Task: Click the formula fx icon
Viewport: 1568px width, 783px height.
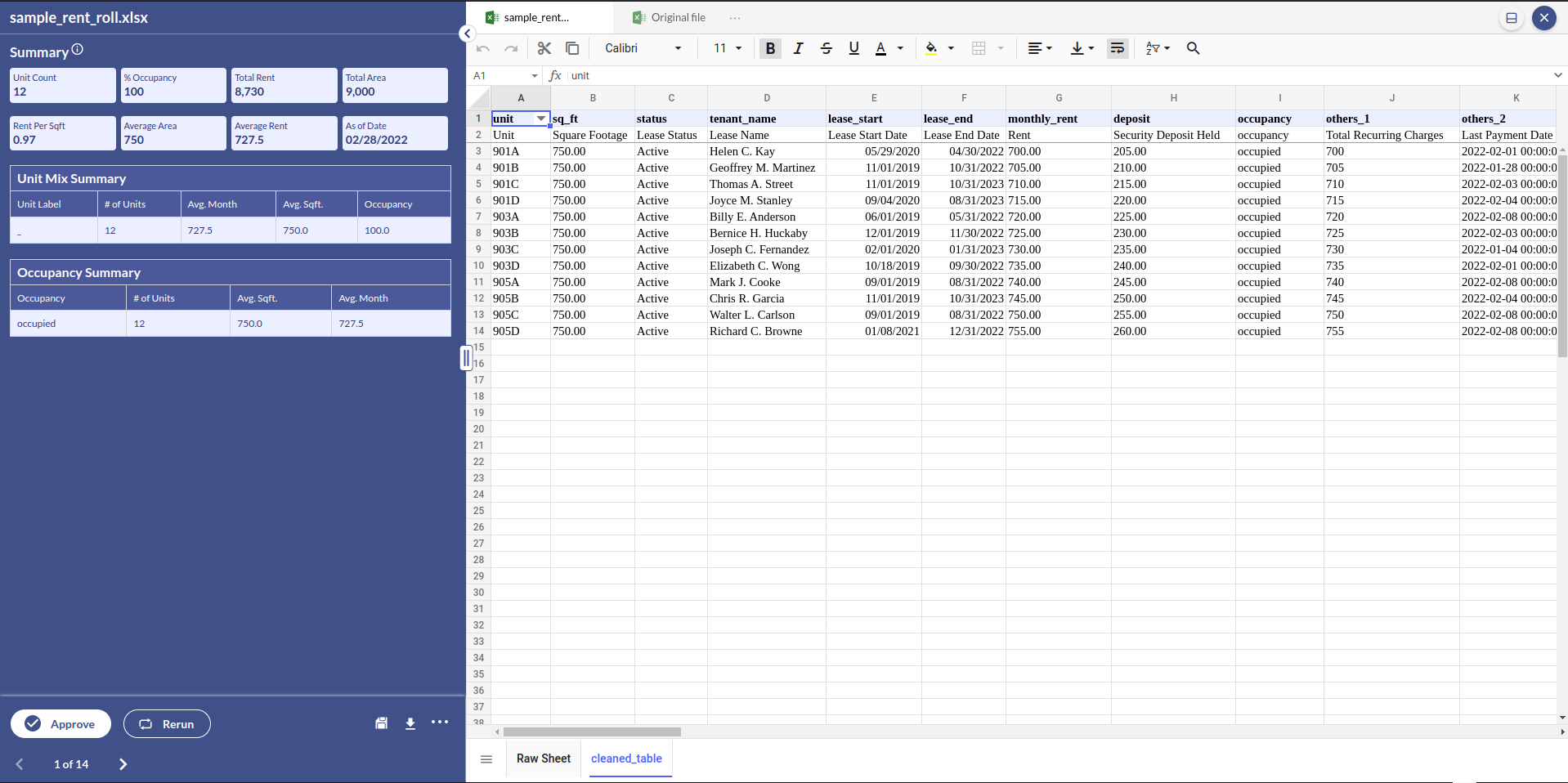Action: point(555,76)
